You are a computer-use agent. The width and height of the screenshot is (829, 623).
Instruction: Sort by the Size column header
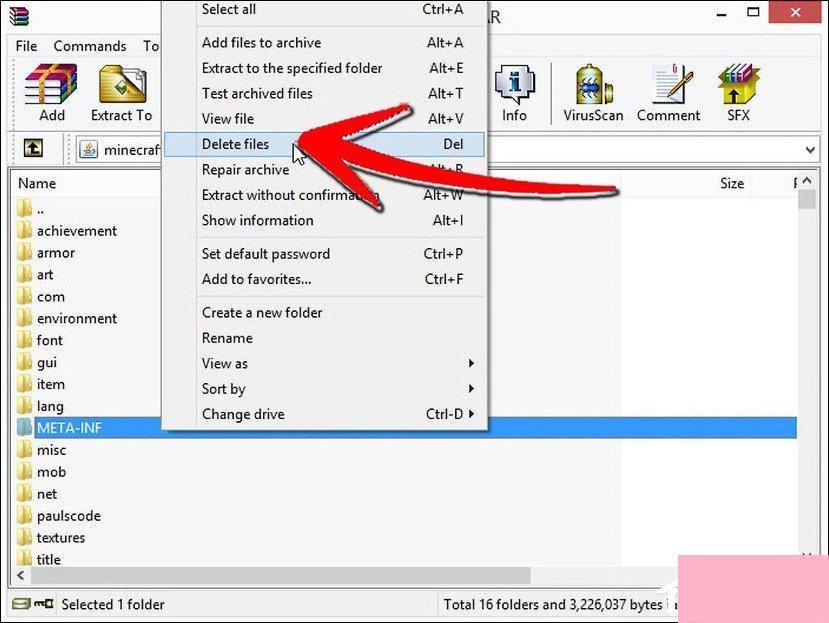pos(732,183)
